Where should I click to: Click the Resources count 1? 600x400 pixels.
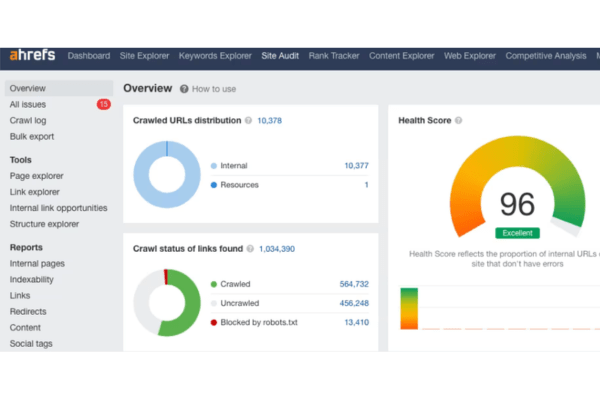[367, 185]
